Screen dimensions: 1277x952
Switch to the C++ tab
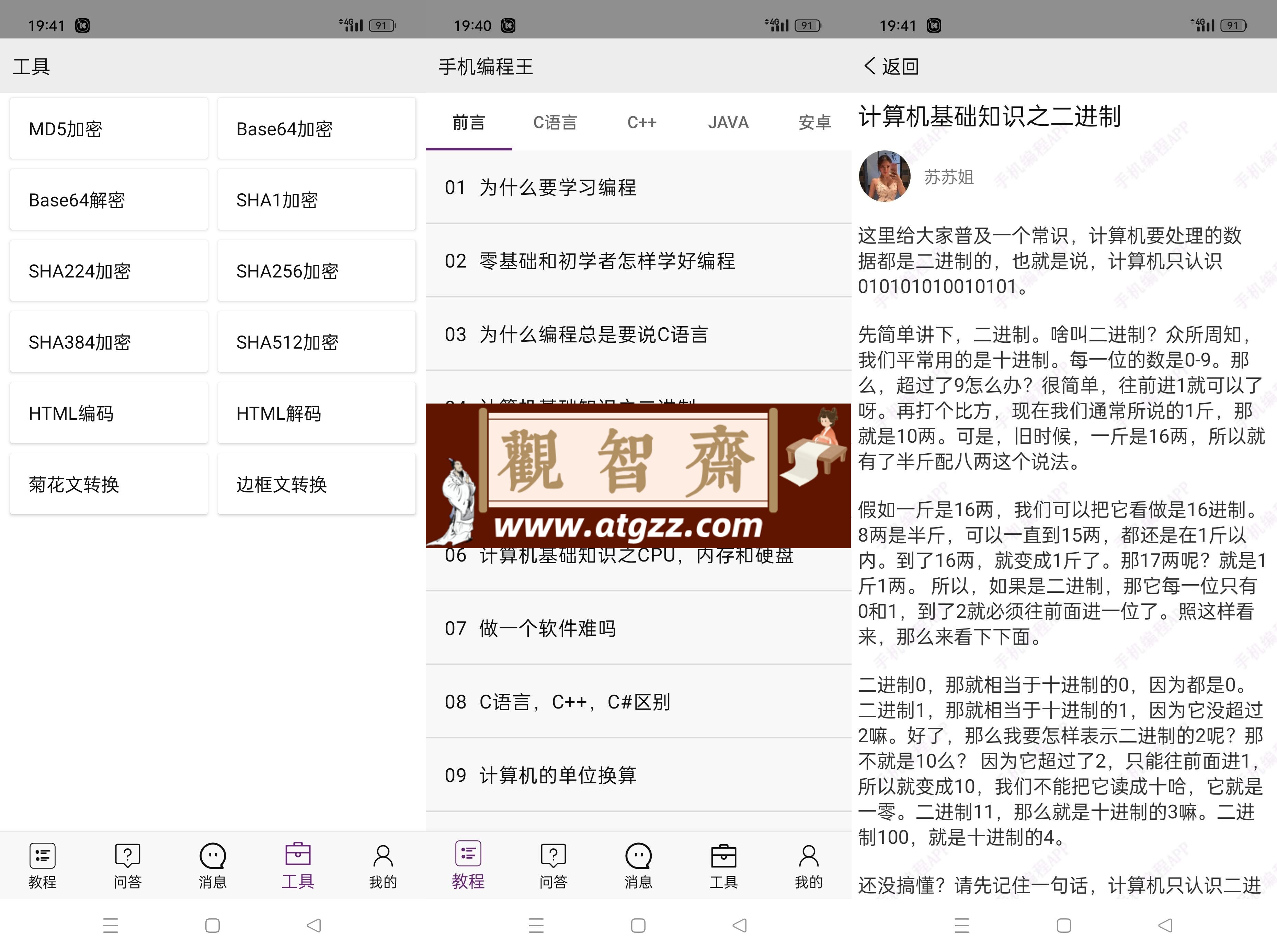[x=642, y=122]
